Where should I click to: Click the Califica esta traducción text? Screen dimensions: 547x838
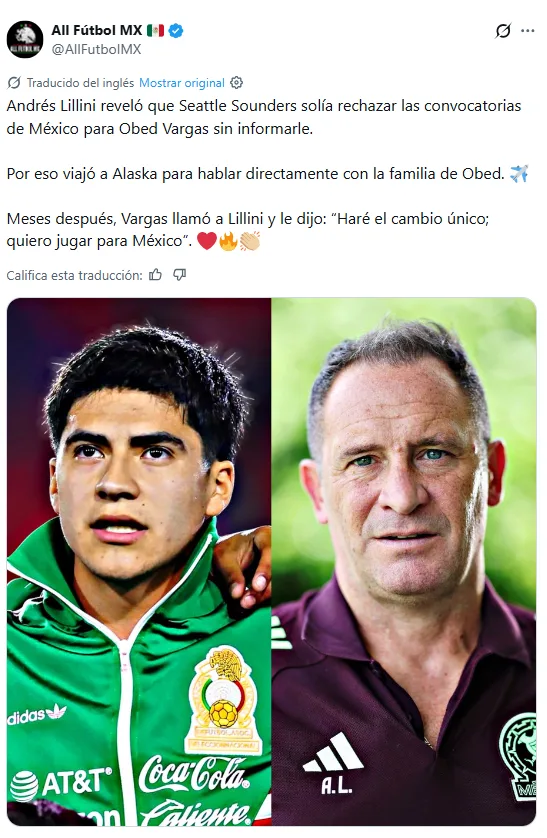coord(74,275)
